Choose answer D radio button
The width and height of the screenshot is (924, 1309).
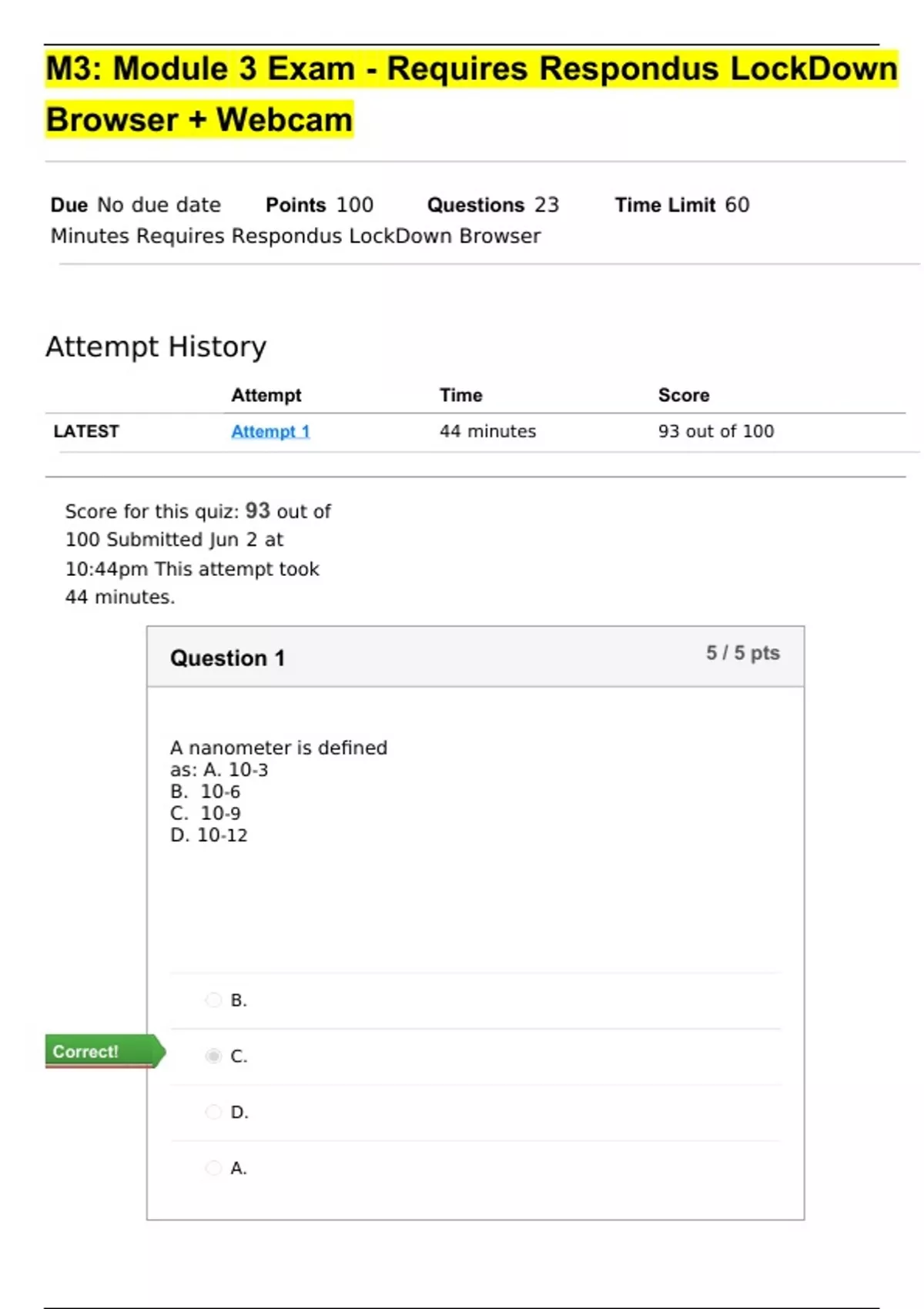(x=213, y=1112)
